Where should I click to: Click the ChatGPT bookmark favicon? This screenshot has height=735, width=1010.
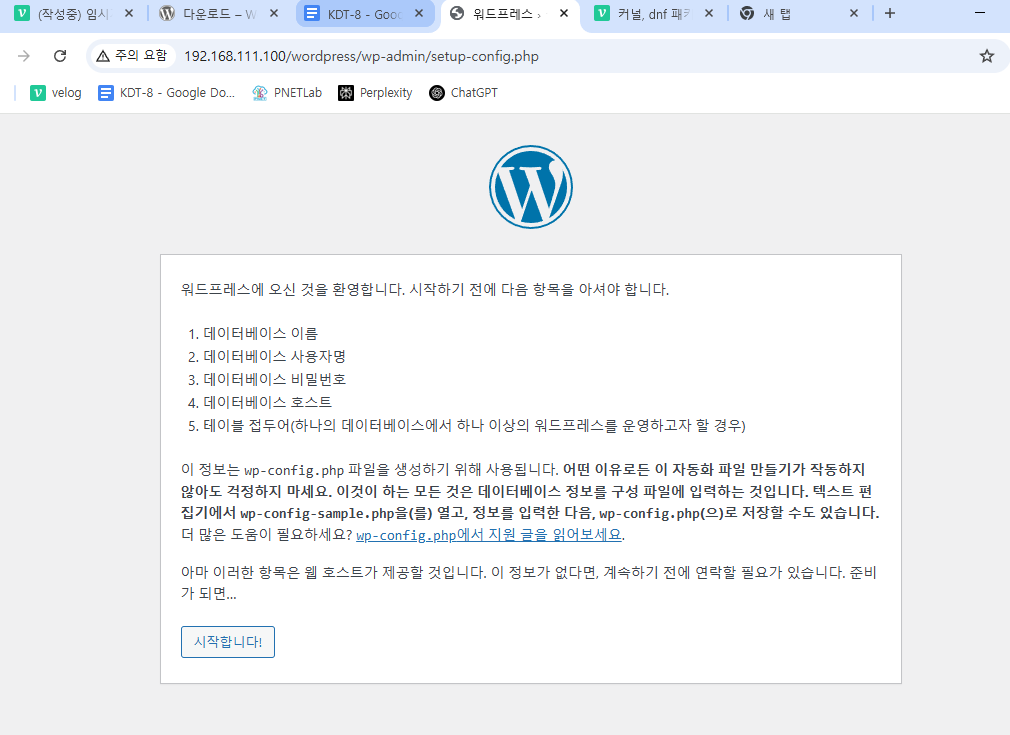[x=437, y=93]
